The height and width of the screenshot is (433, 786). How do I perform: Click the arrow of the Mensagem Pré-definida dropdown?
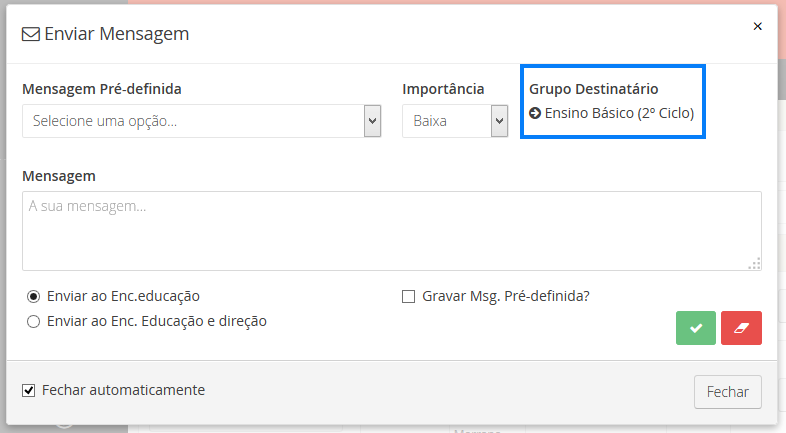[x=372, y=121]
